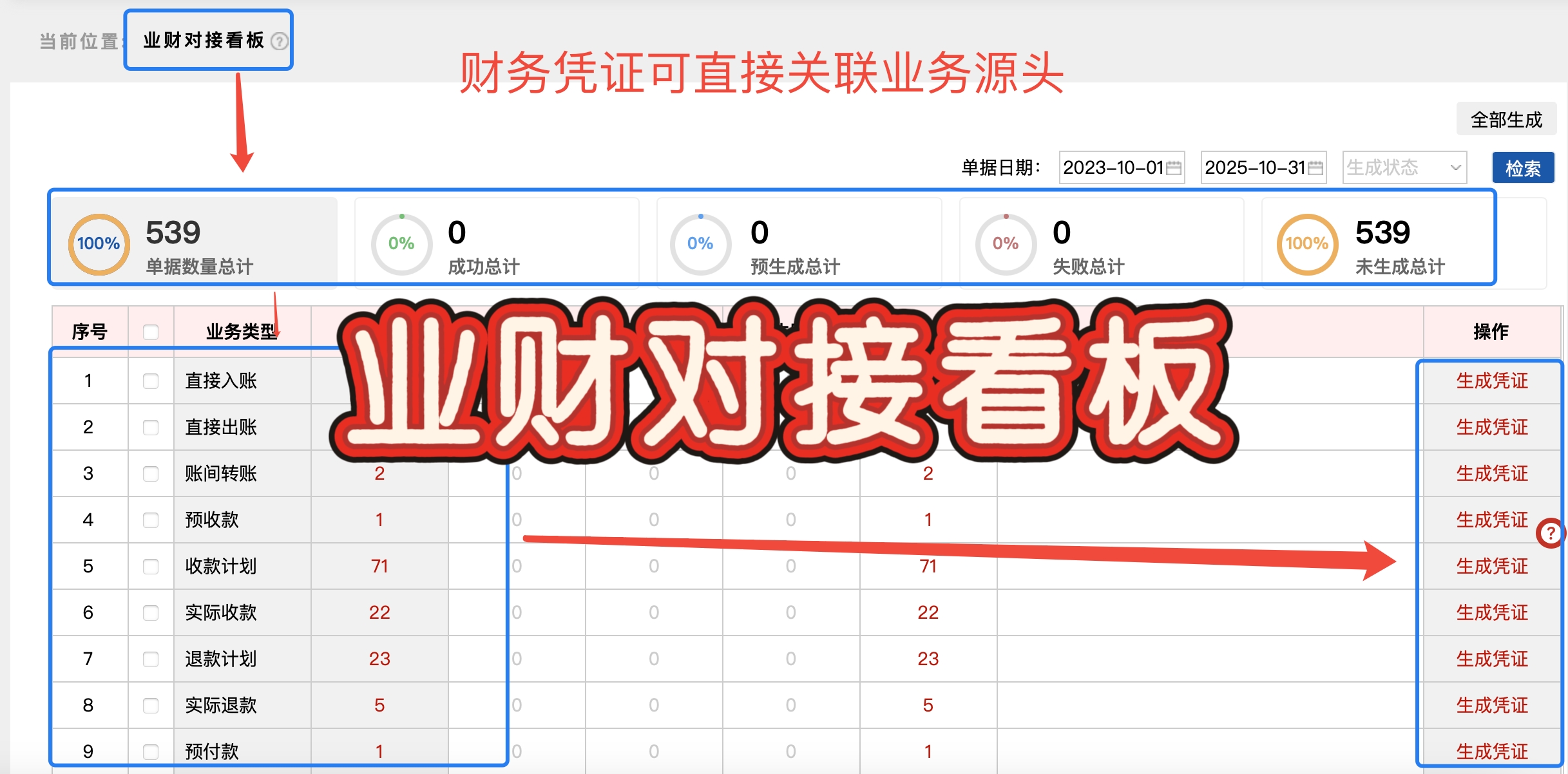Click the 0% ring for 失败总计

click(x=1006, y=244)
